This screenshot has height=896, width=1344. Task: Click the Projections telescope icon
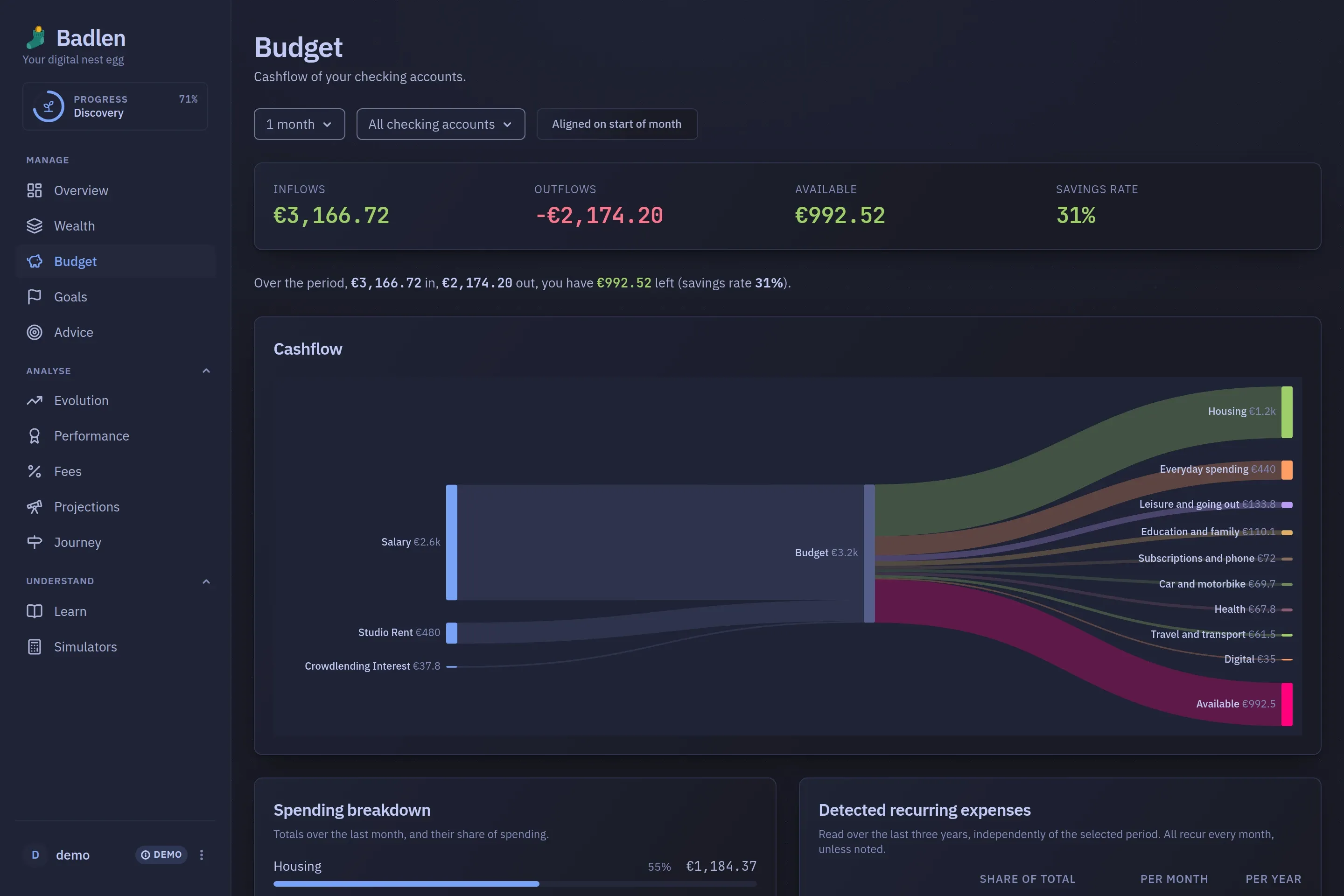click(34, 507)
